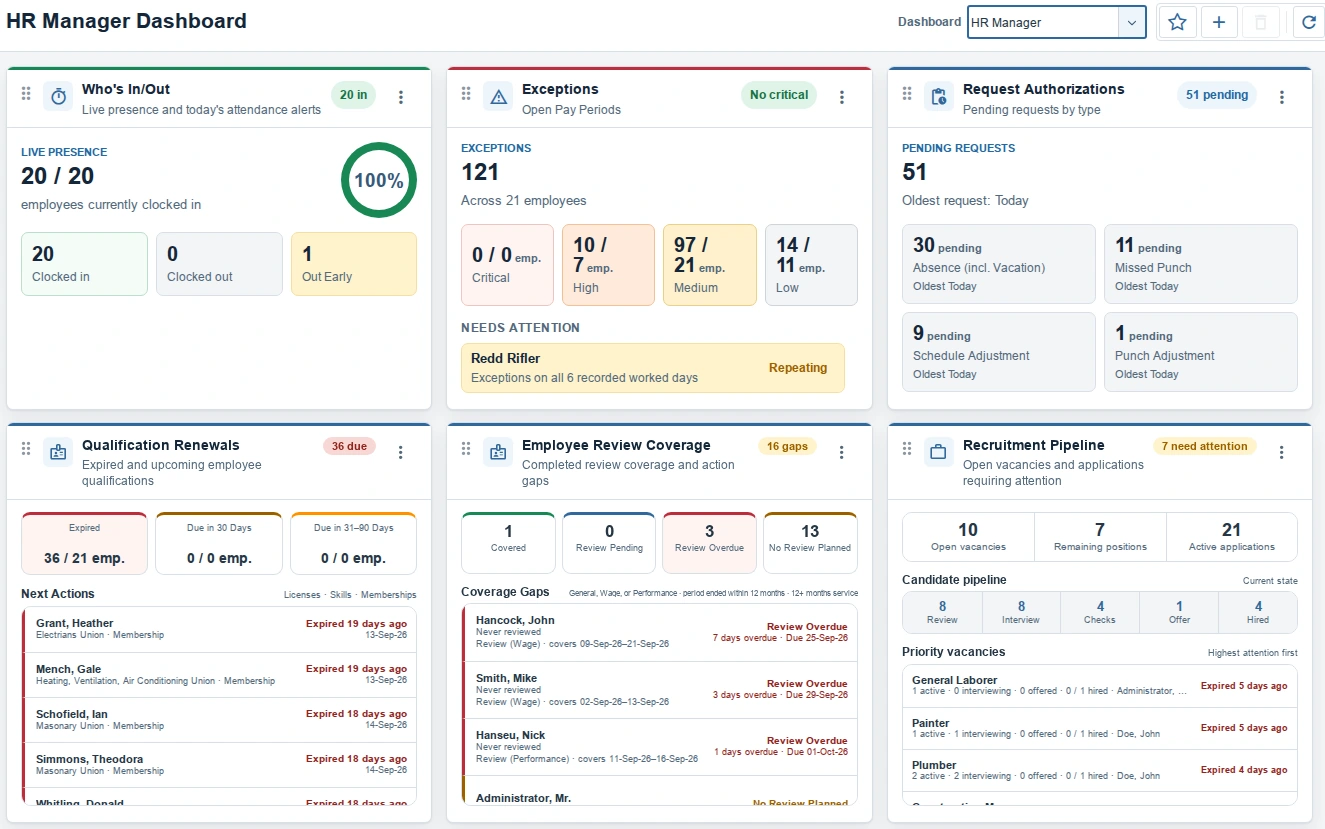This screenshot has width=1325, height=829.
Task: Select the Medium exceptions tile
Action: point(710,265)
